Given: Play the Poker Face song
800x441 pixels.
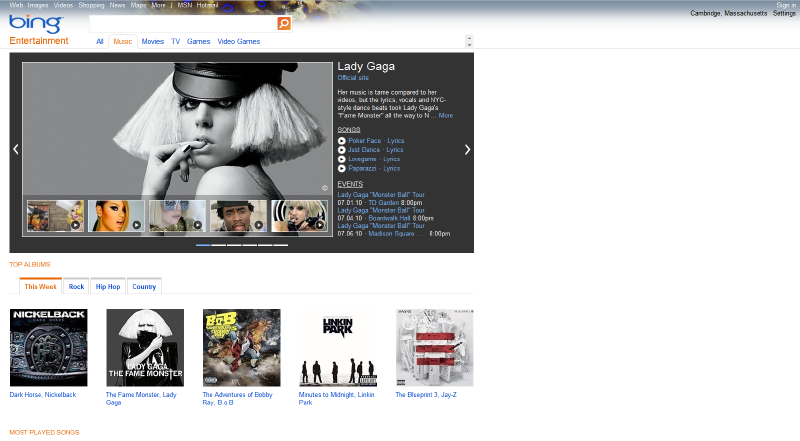Looking at the screenshot, I should point(342,141).
